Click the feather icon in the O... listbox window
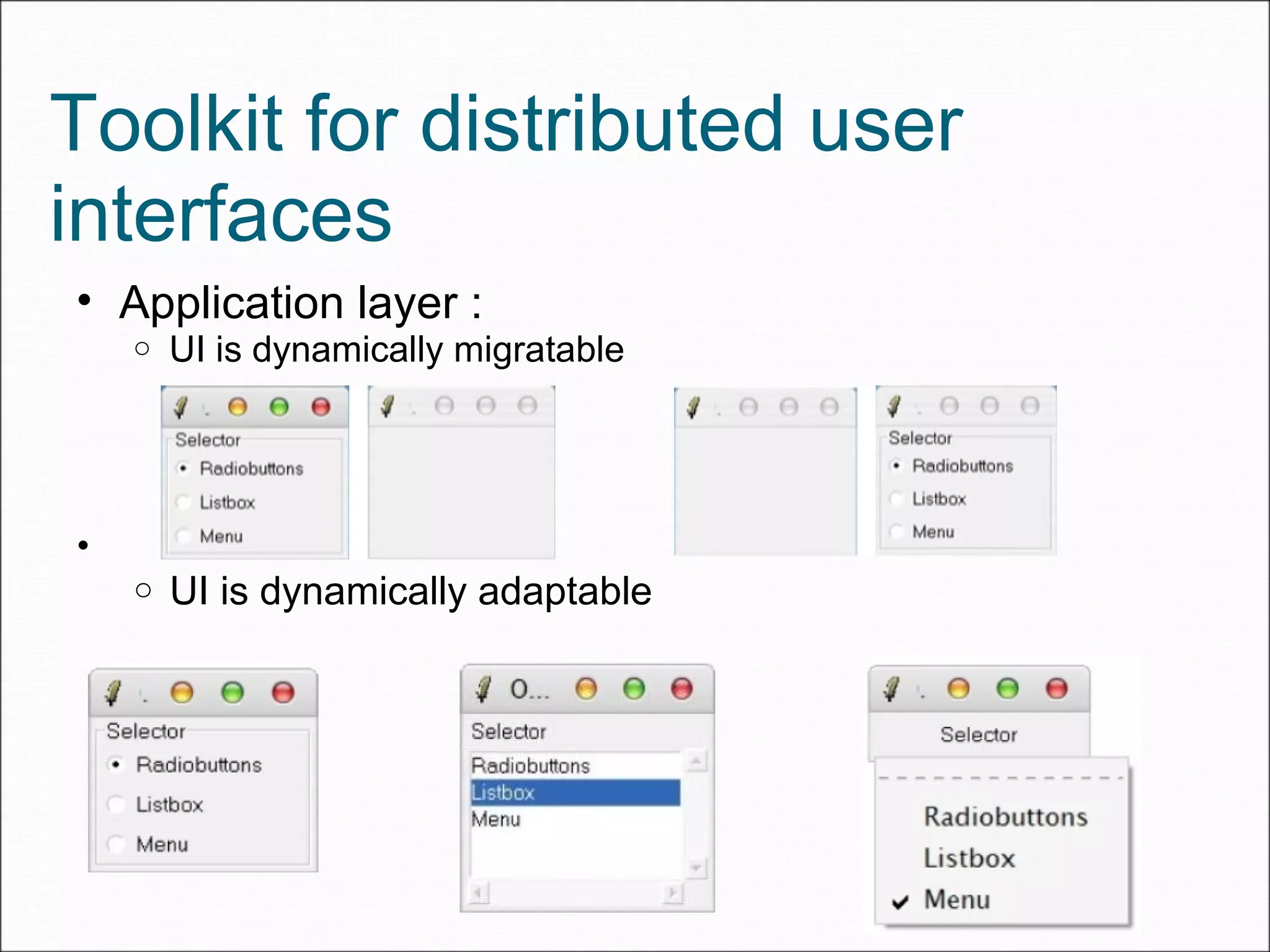The image size is (1270, 952). [483, 689]
